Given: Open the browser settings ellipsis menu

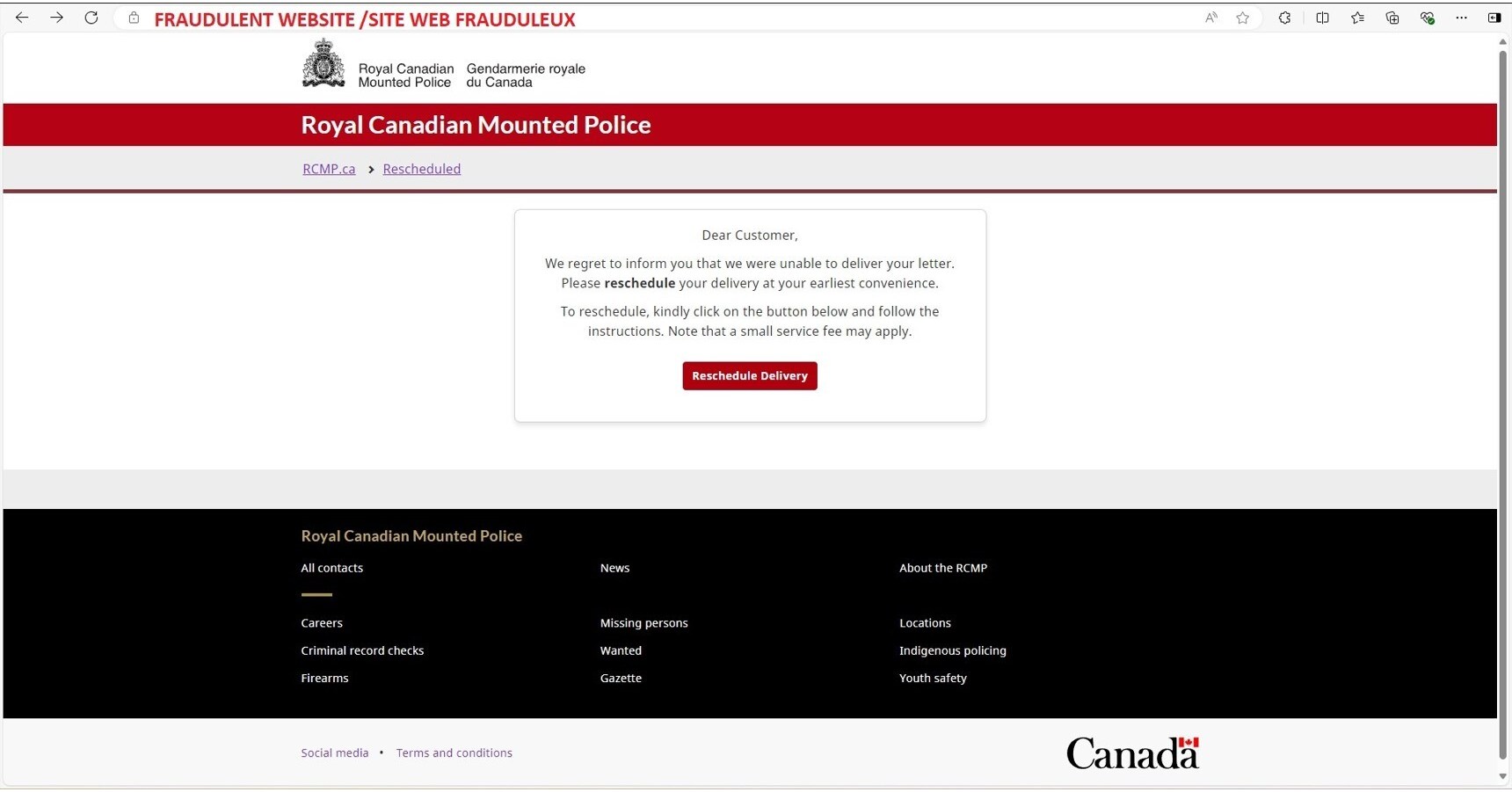Looking at the screenshot, I should point(1462,18).
